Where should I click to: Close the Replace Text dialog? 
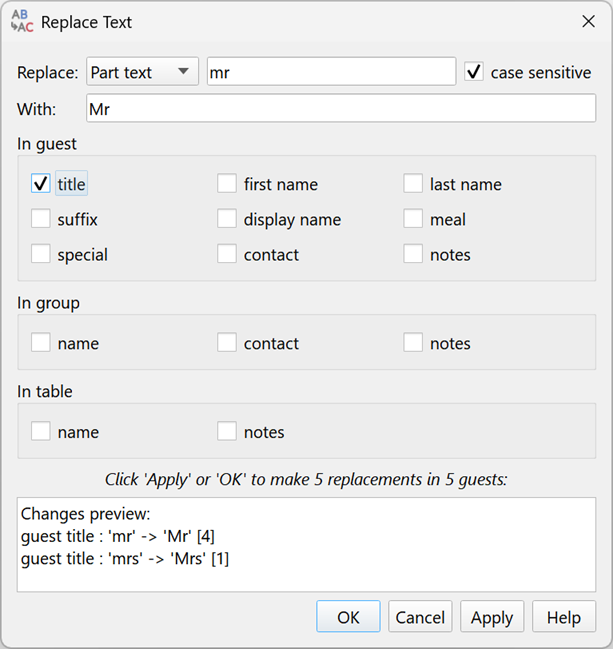pos(588,22)
